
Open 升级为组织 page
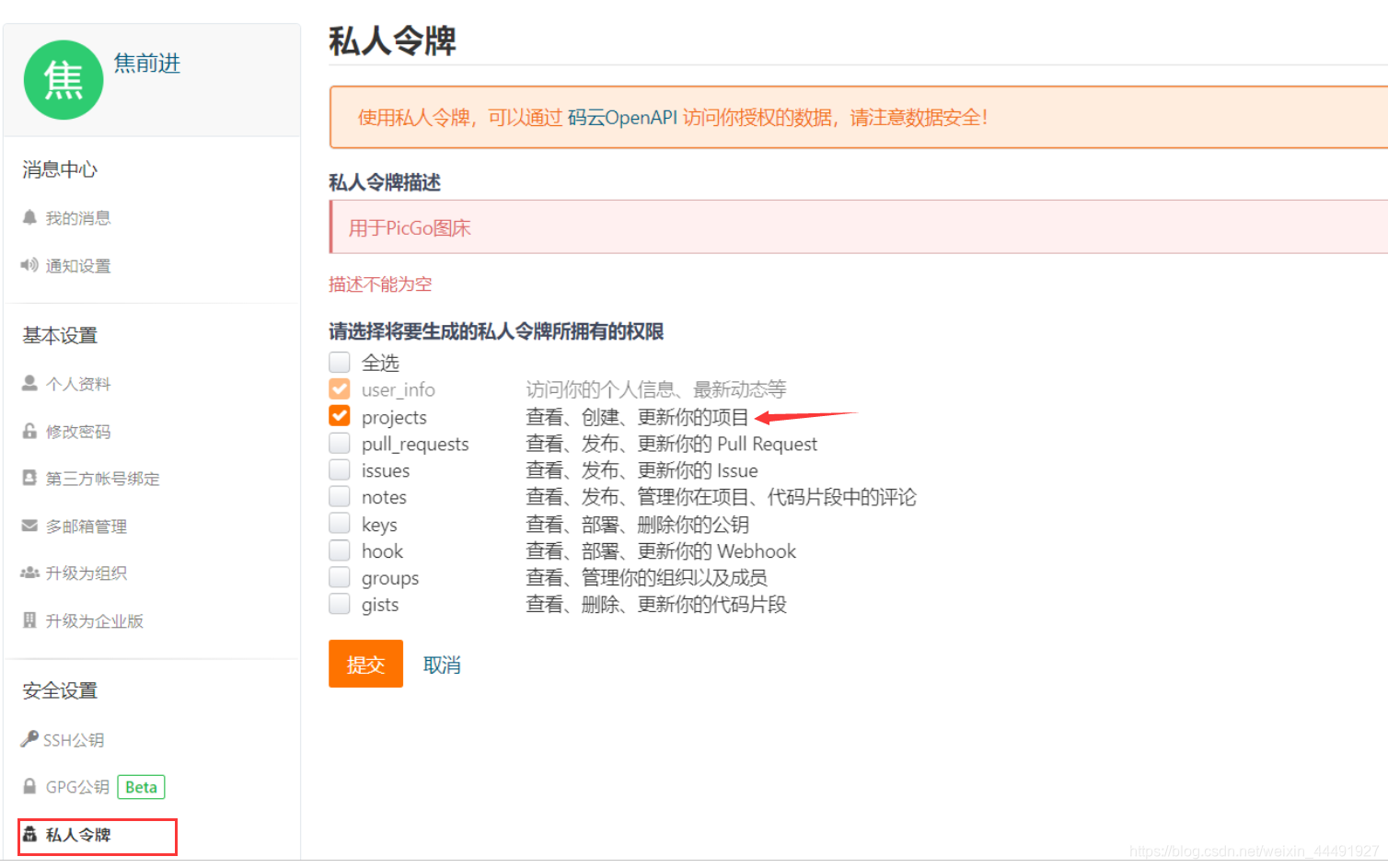coord(87,573)
